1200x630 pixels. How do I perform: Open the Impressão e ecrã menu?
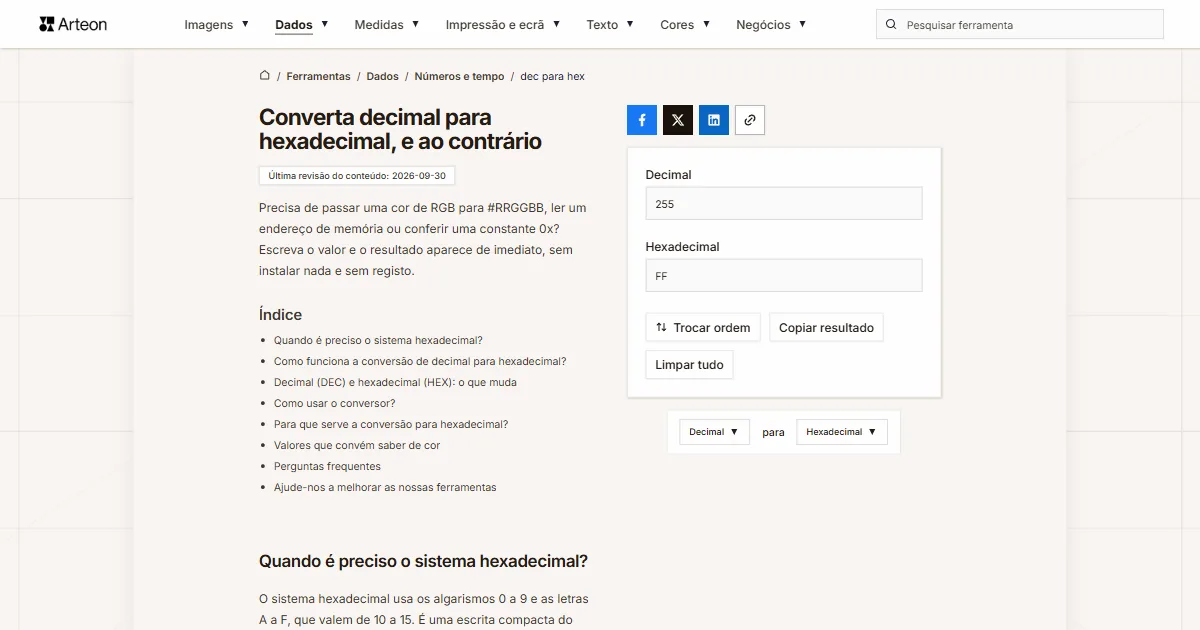[503, 24]
